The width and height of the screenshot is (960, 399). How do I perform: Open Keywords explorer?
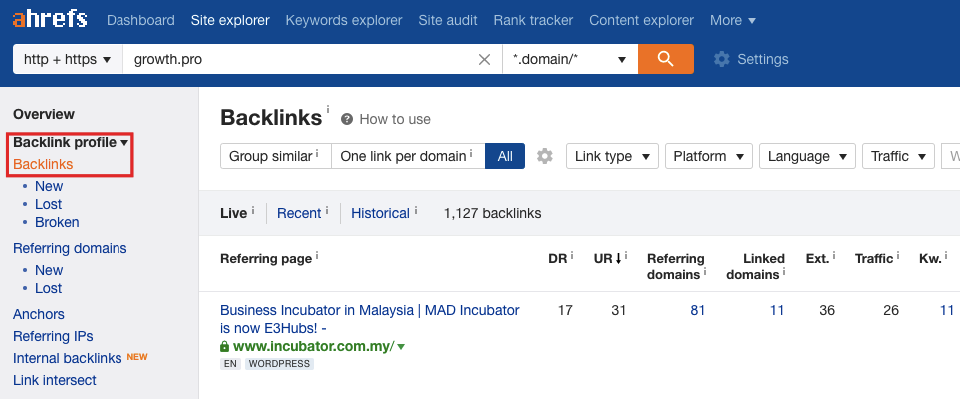344,20
